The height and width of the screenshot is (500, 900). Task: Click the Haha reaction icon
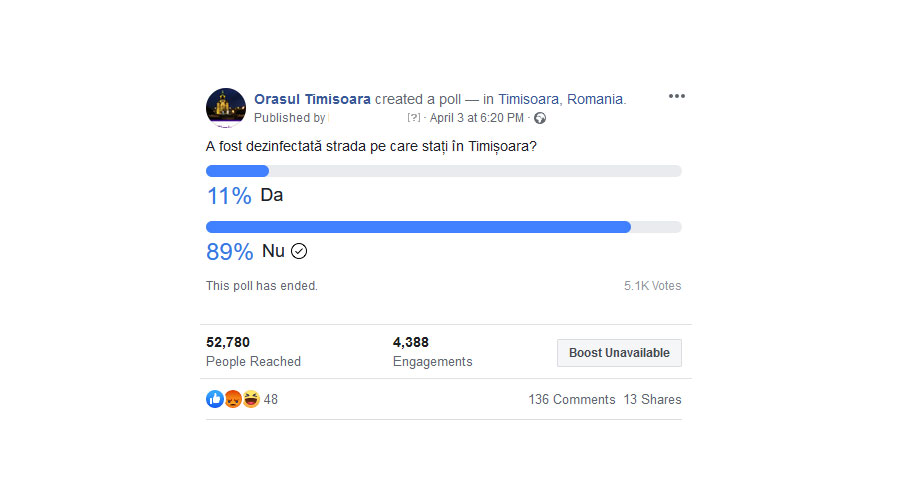(250, 399)
